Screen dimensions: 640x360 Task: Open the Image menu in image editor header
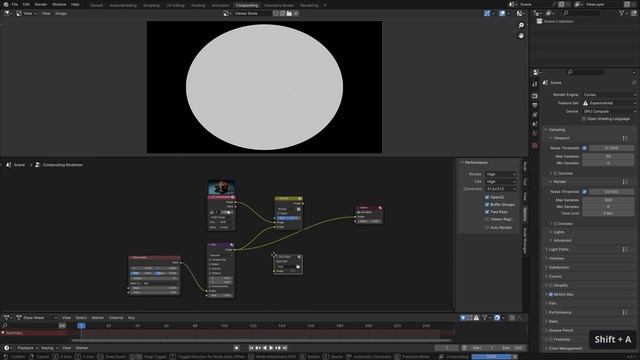click(x=61, y=13)
